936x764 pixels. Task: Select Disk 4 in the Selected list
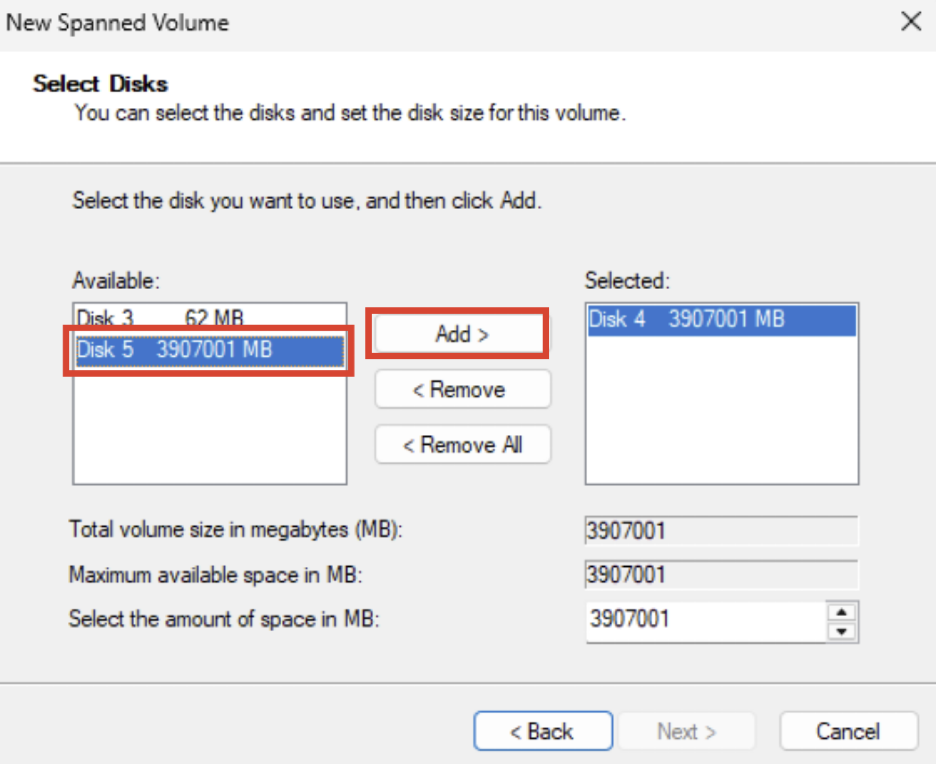click(x=686, y=320)
